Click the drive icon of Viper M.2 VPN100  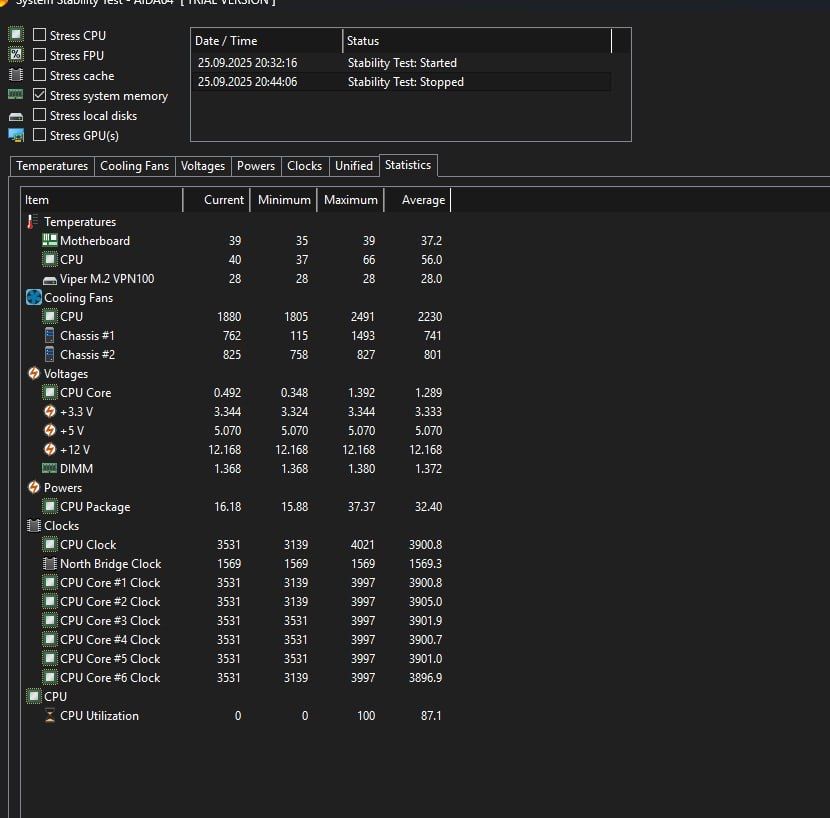50,280
